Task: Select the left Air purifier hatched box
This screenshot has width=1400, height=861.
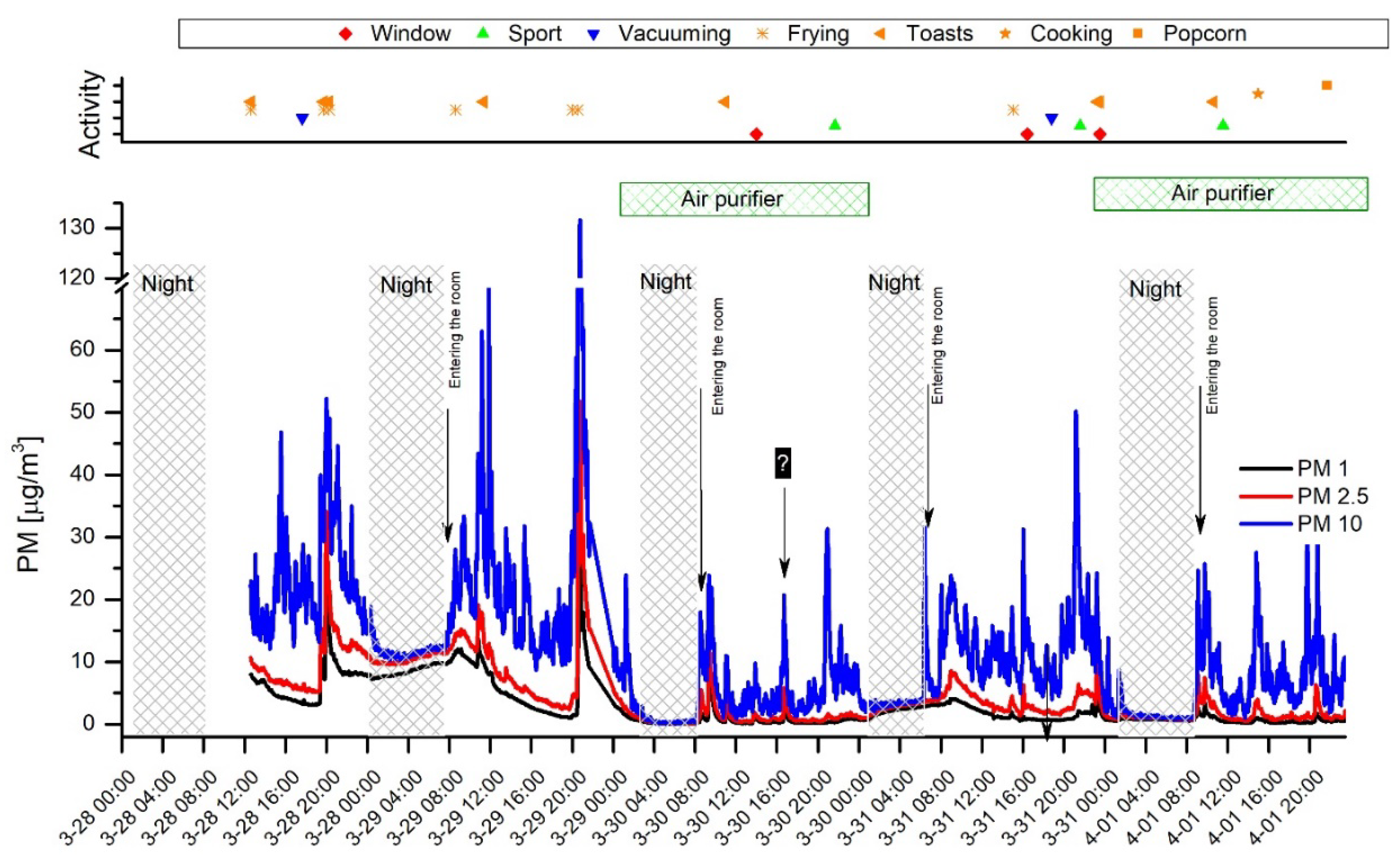Action: point(744,199)
